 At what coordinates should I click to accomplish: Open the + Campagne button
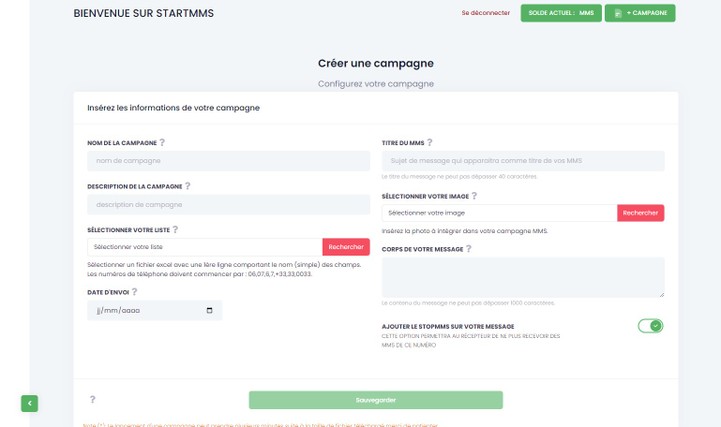coord(639,13)
